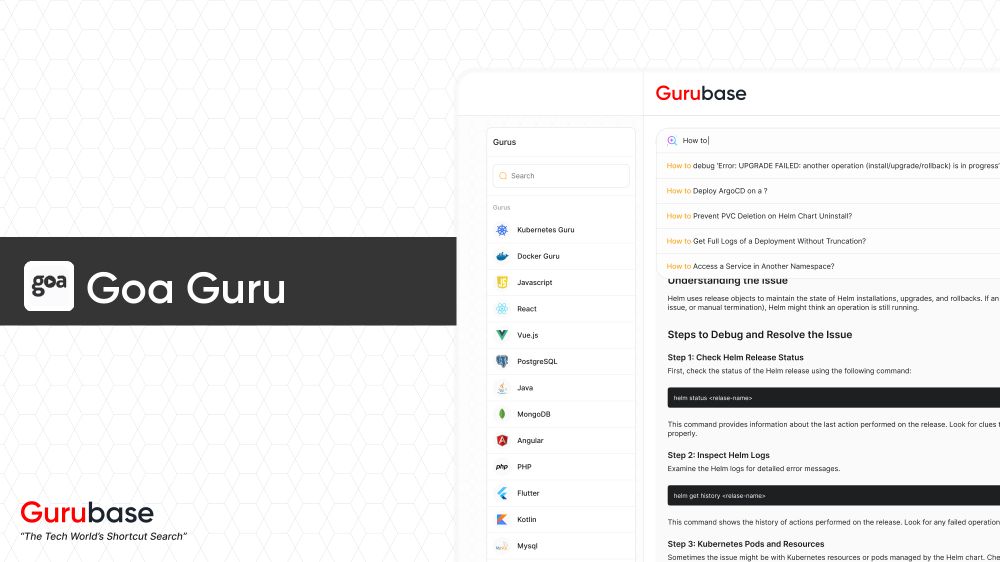Click the magnifier icon beside 'How to'

pyautogui.click(x=672, y=140)
